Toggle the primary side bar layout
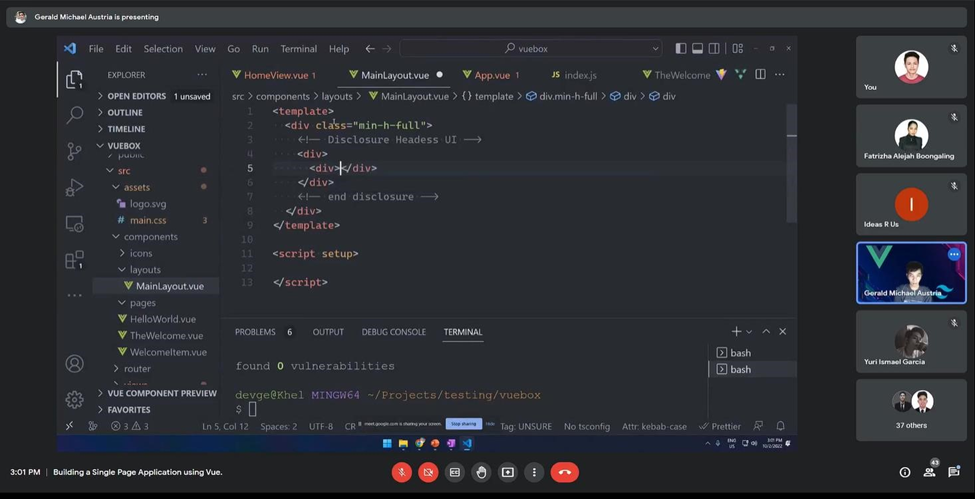 (x=681, y=49)
